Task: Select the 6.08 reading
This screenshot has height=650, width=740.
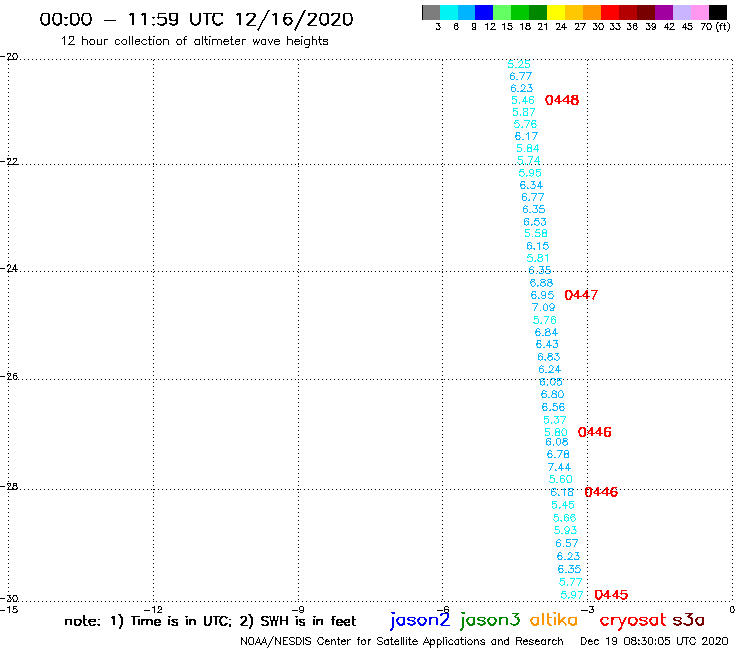Action: [x=557, y=442]
